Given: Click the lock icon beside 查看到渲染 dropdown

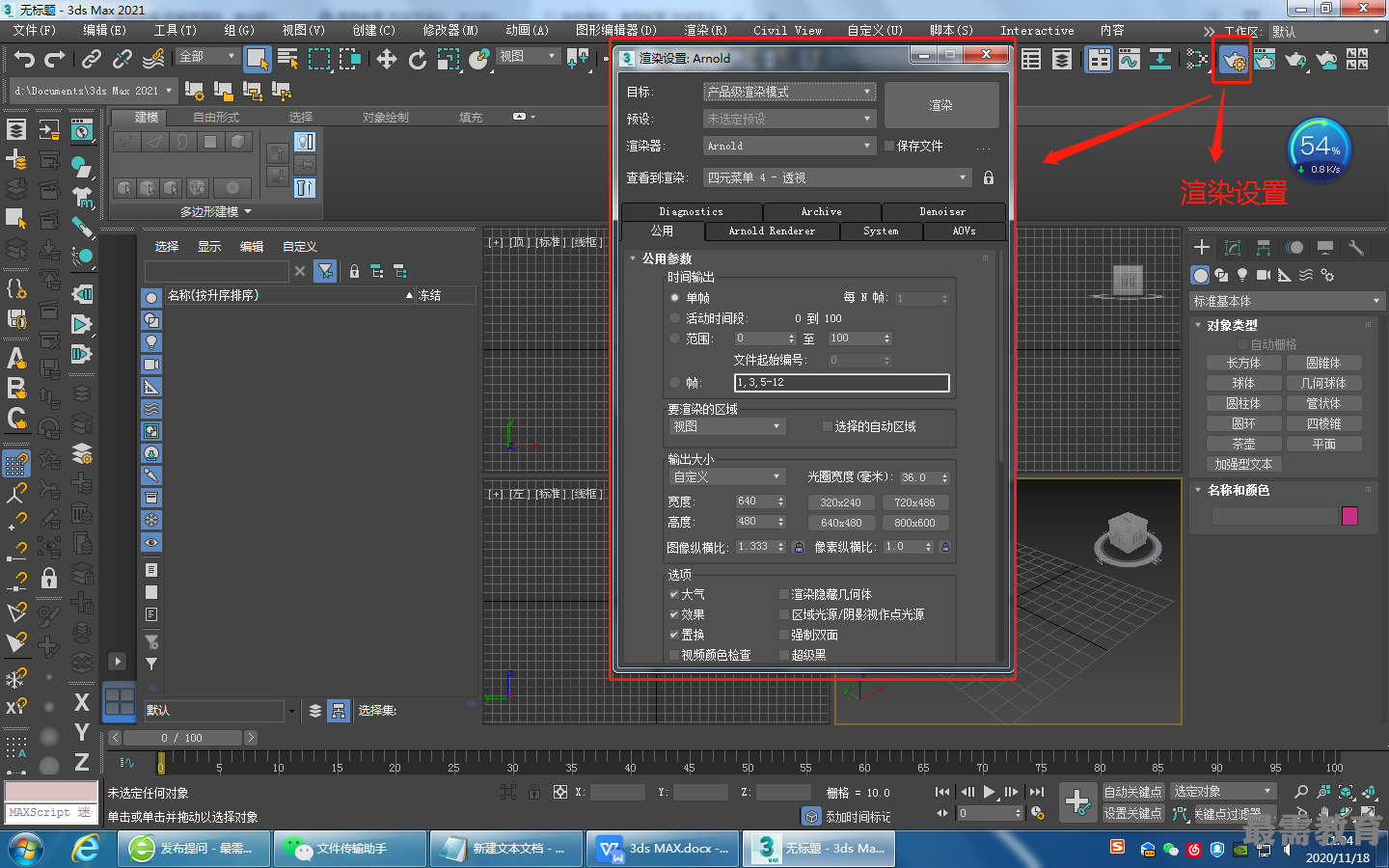Looking at the screenshot, I should [x=989, y=177].
